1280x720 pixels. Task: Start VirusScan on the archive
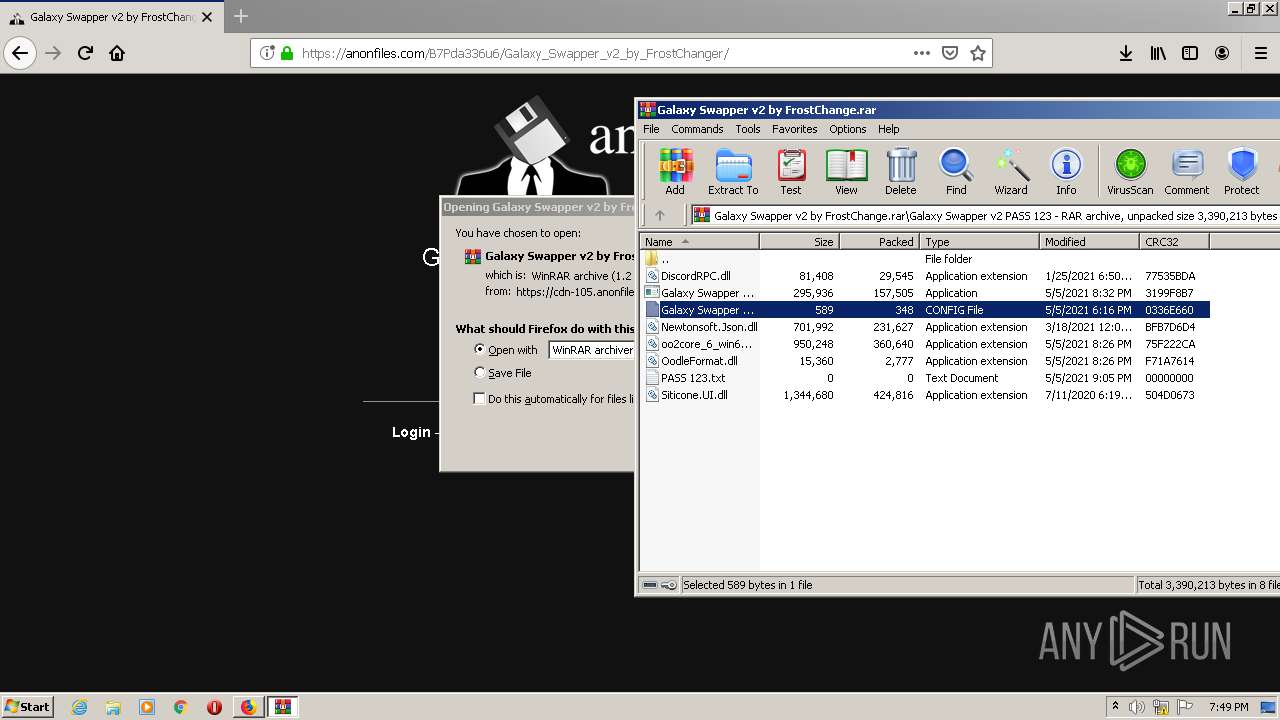pos(1130,171)
